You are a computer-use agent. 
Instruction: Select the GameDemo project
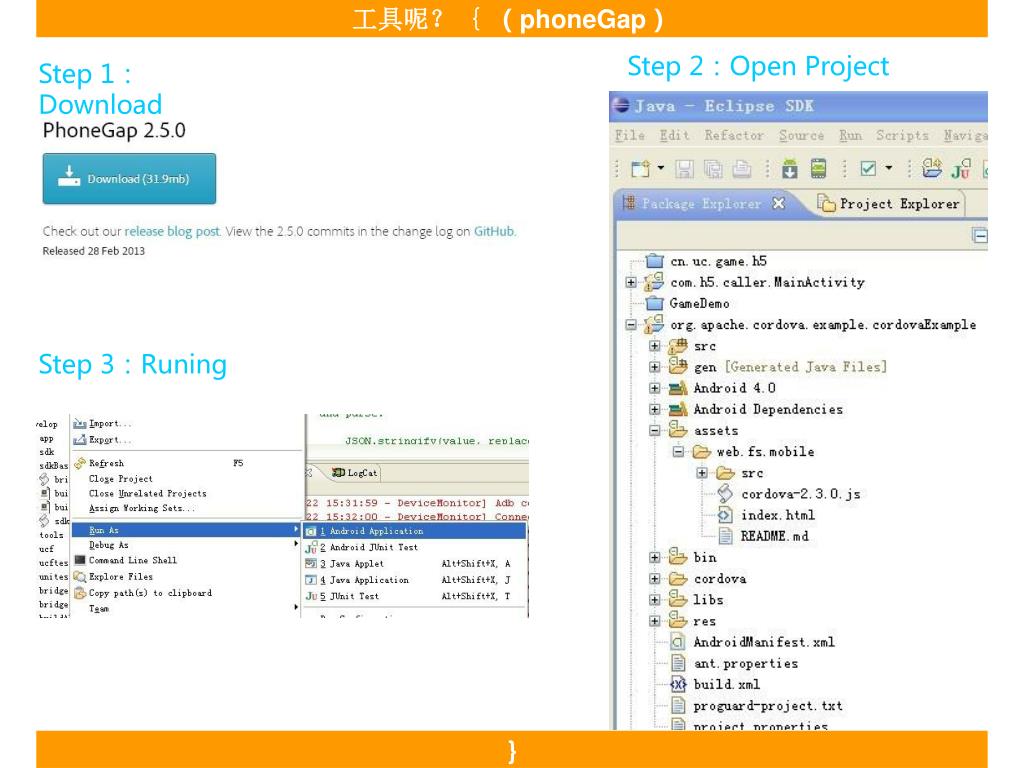coord(699,304)
